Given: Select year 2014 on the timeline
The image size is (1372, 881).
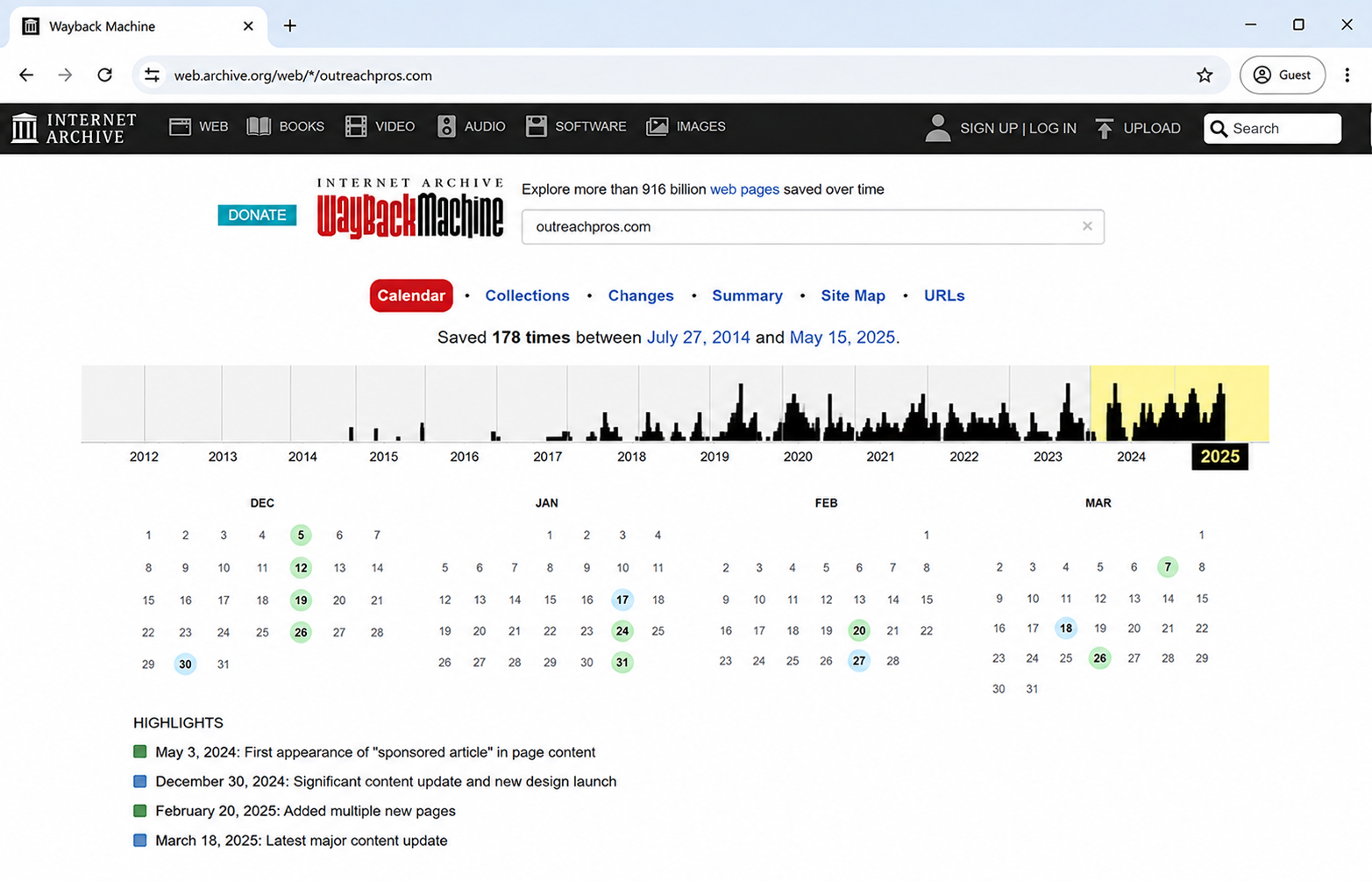Looking at the screenshot, I should (302, 457).
